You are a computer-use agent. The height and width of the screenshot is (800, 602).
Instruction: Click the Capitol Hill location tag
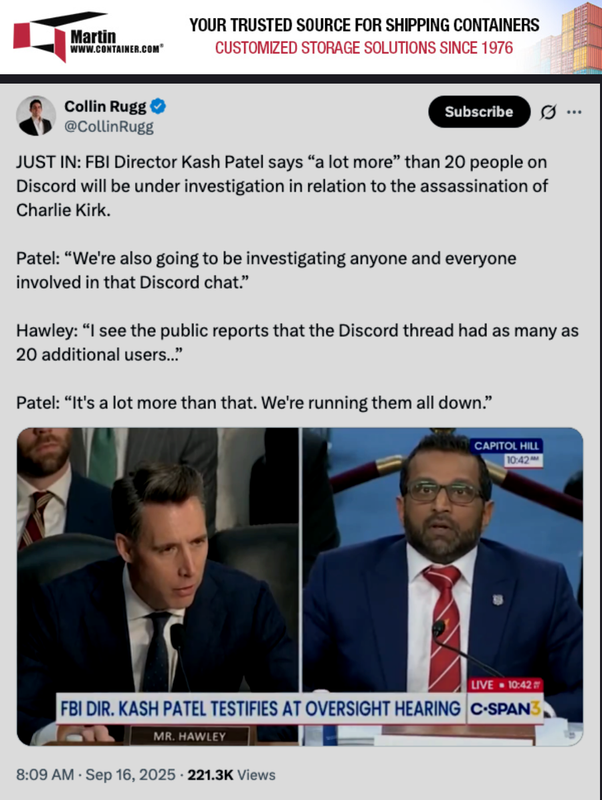[x=506, y=446]
